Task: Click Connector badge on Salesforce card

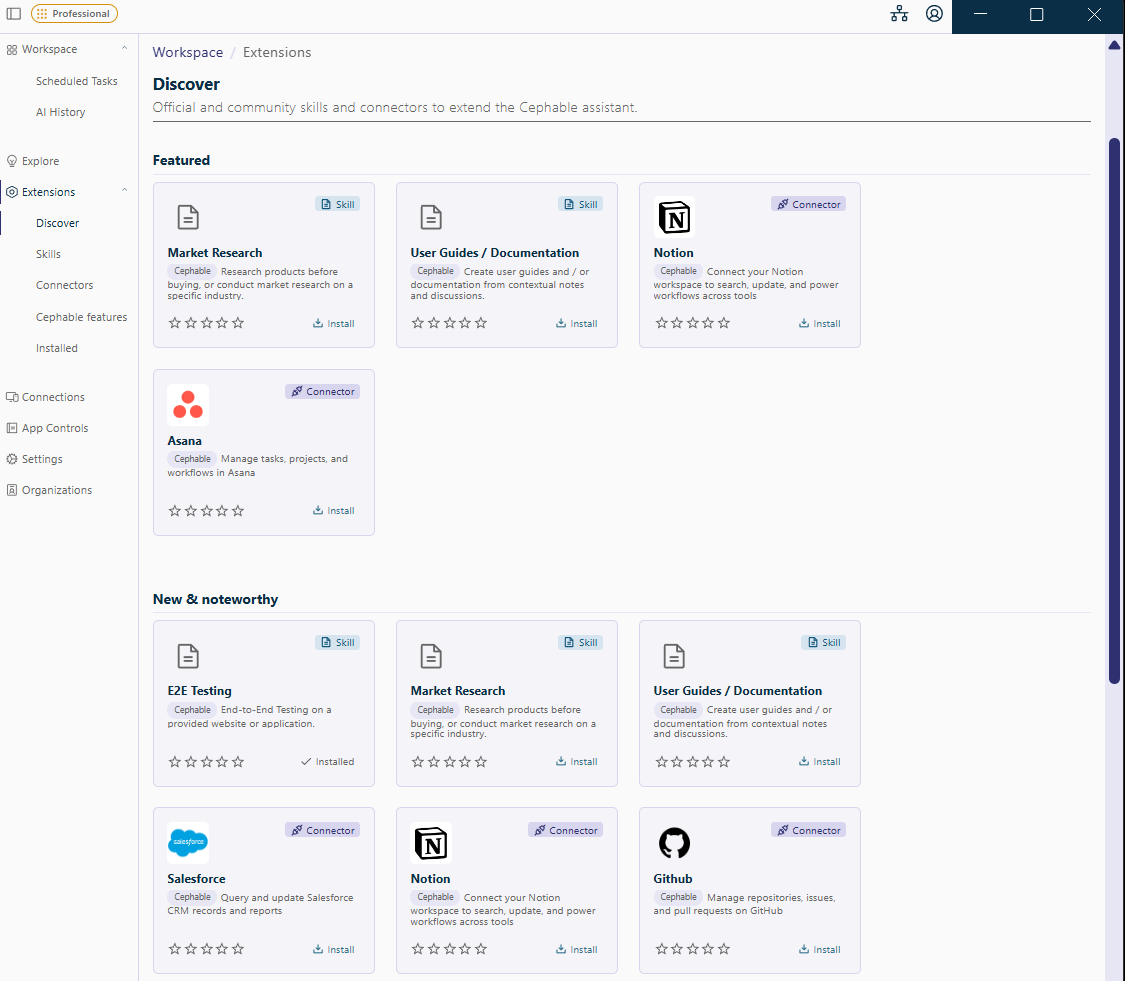Action: pyautogui.click(x=322, y=830)
